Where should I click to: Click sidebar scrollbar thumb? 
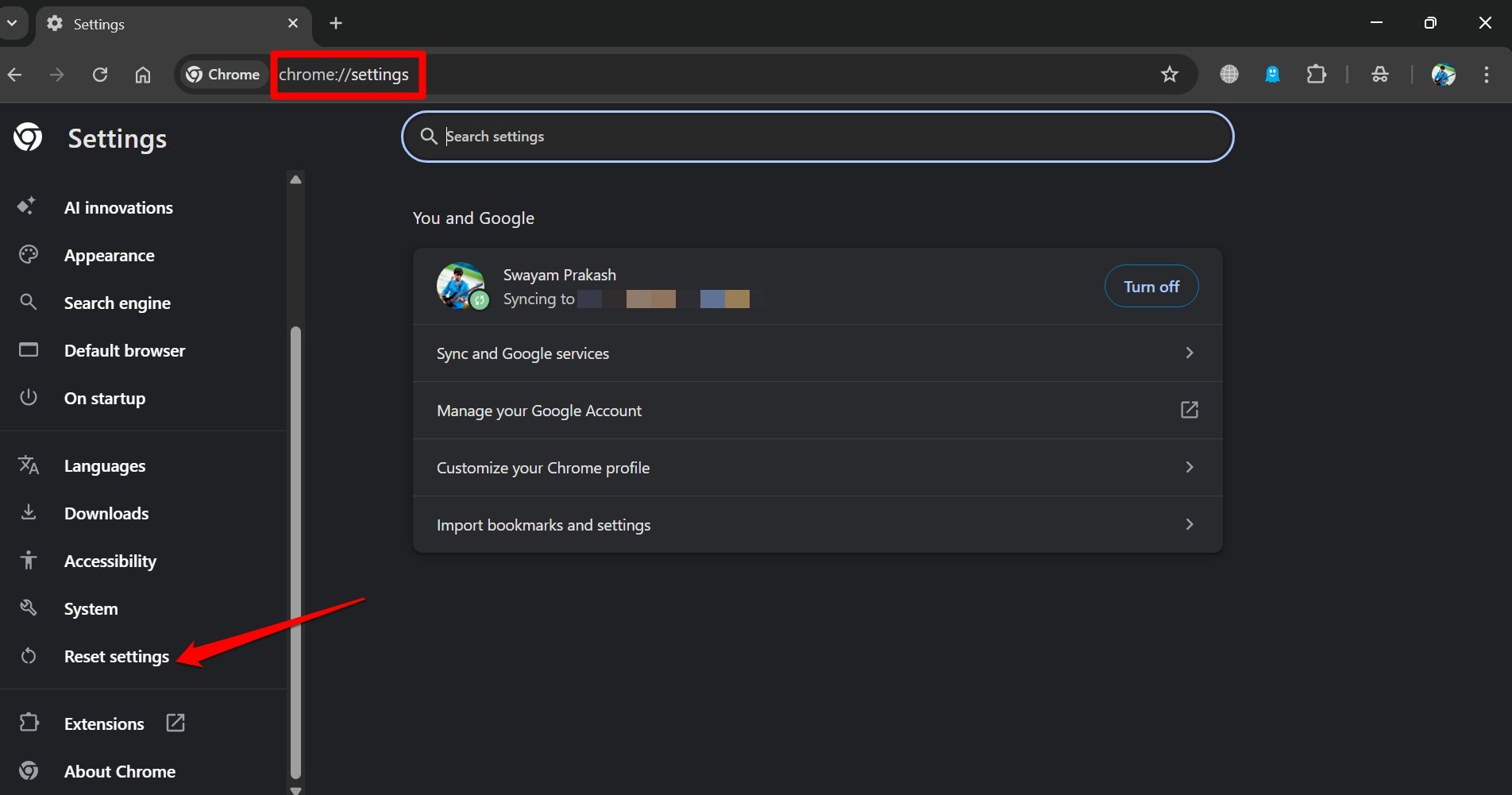pos(296,552)
